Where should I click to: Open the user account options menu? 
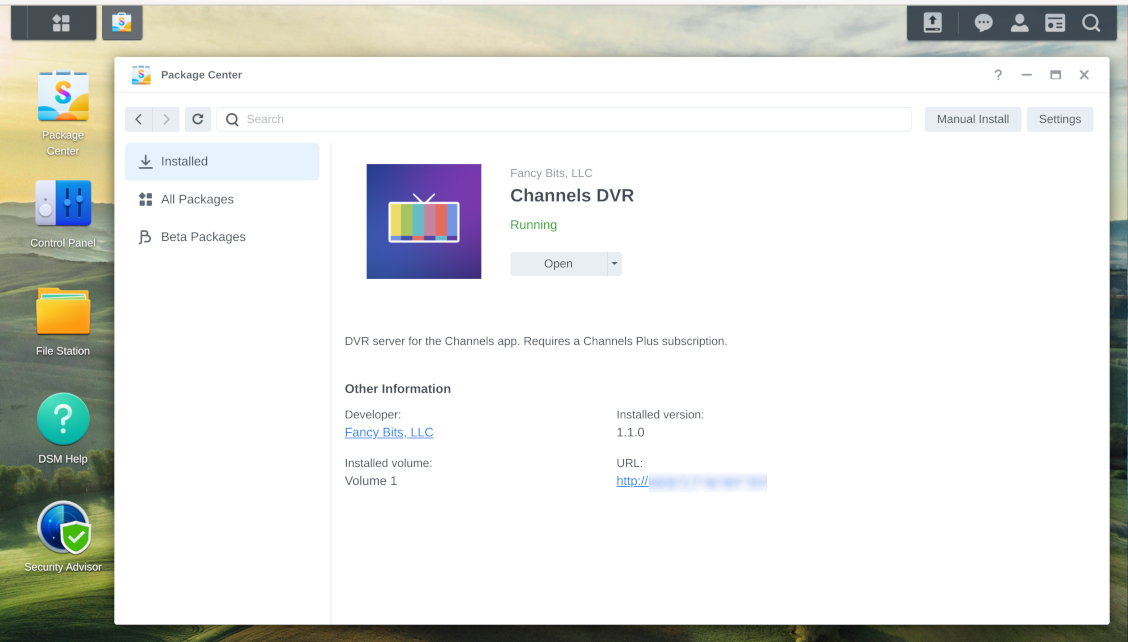(x=1019, y=22)
